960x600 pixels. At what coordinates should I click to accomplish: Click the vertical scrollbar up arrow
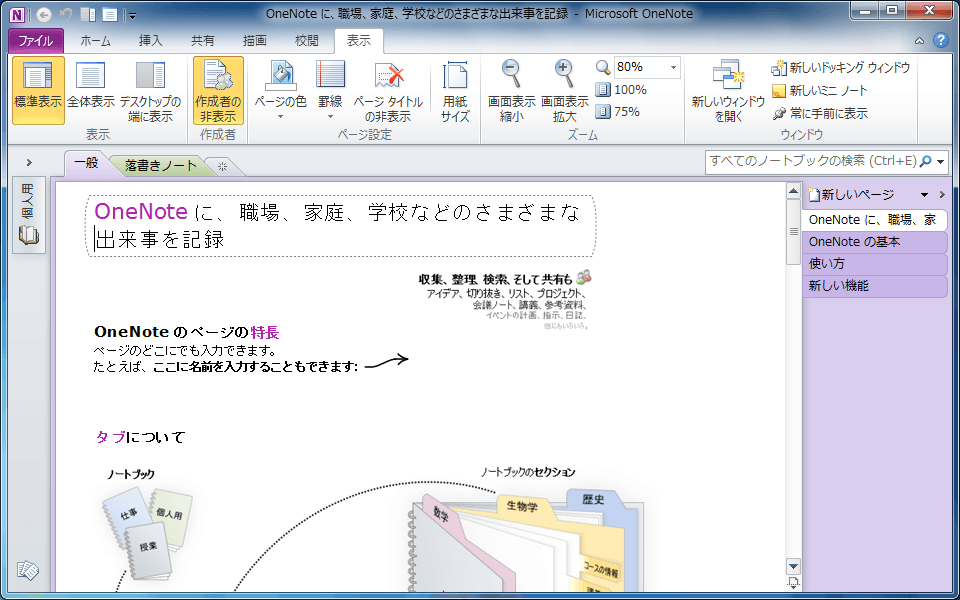point(793,192)
